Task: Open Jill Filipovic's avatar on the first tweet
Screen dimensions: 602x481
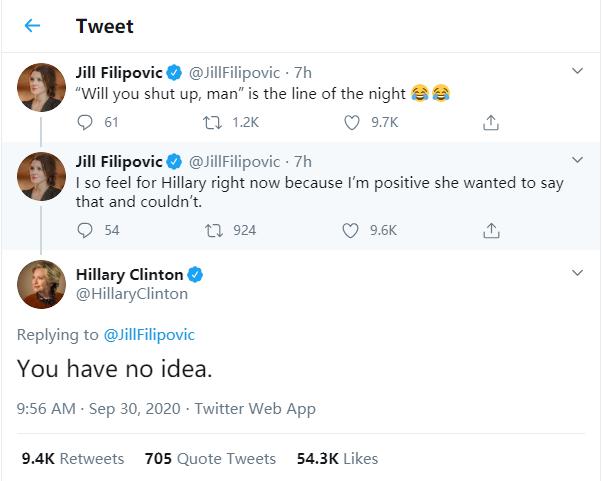Action: pos(42,88)
